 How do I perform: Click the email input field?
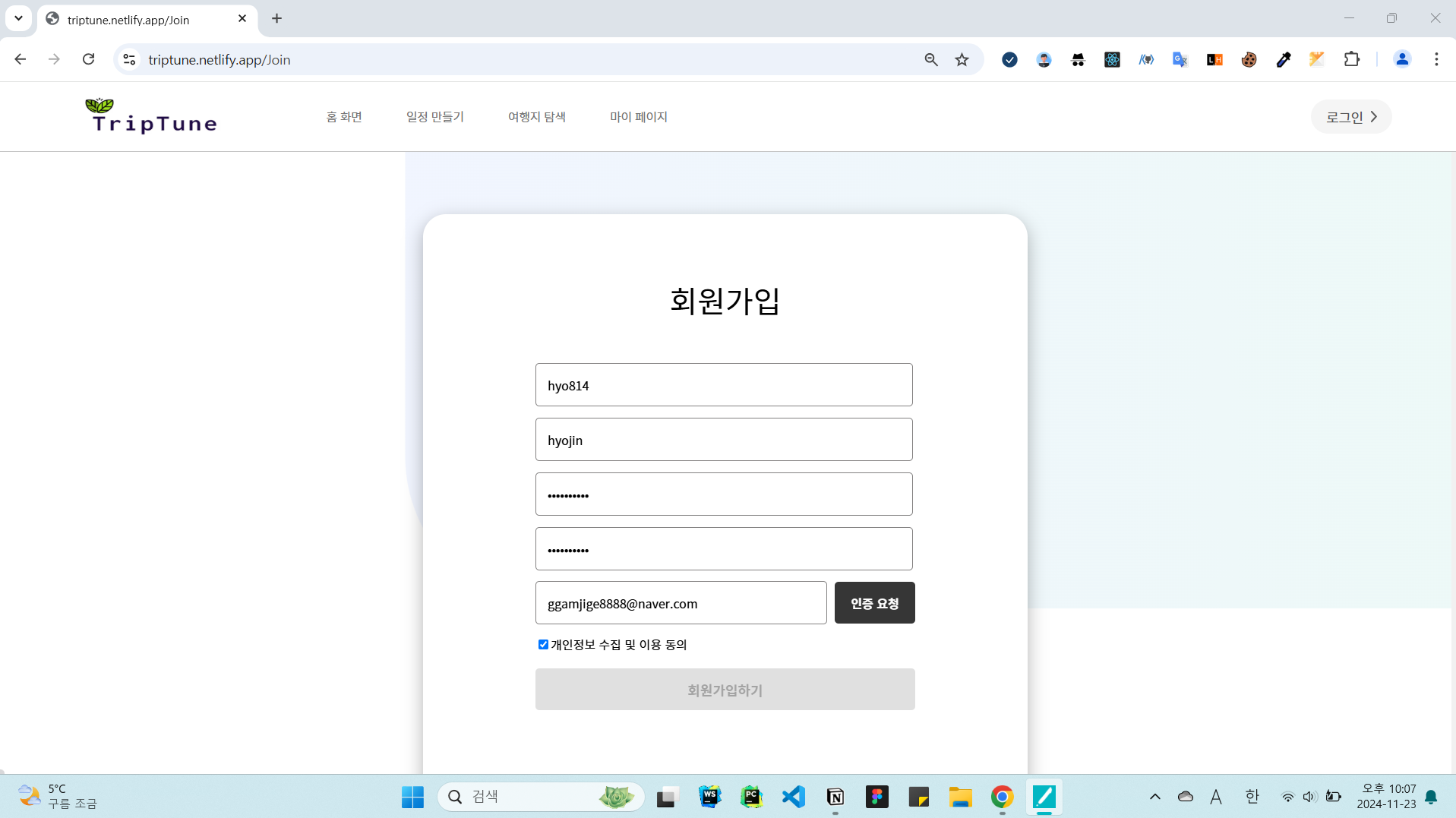pos(681,603)
